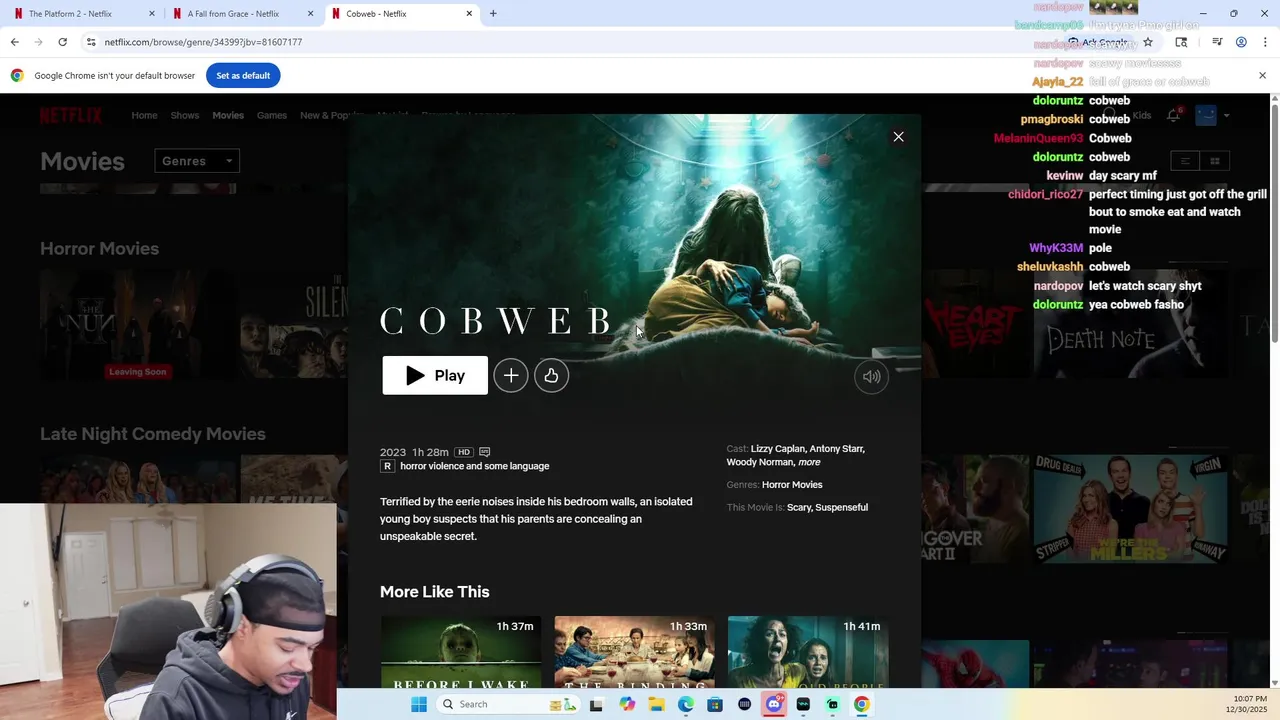Open the Games menu item
Image resolution: width=1280 pixels, height=720 pixels.
point(272,115)
